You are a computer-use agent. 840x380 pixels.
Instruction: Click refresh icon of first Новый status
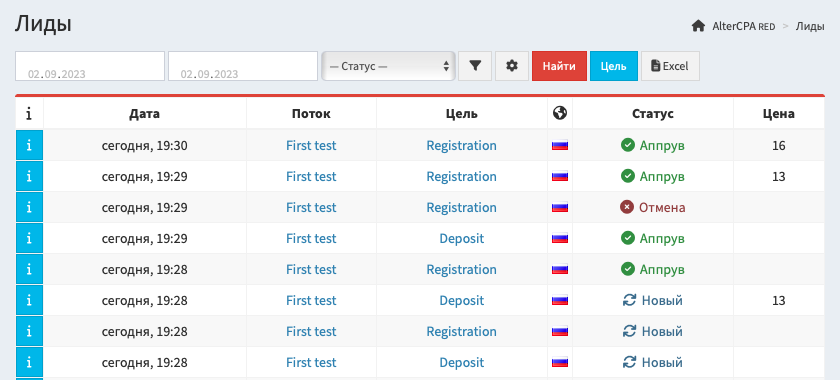coord(629,300)
